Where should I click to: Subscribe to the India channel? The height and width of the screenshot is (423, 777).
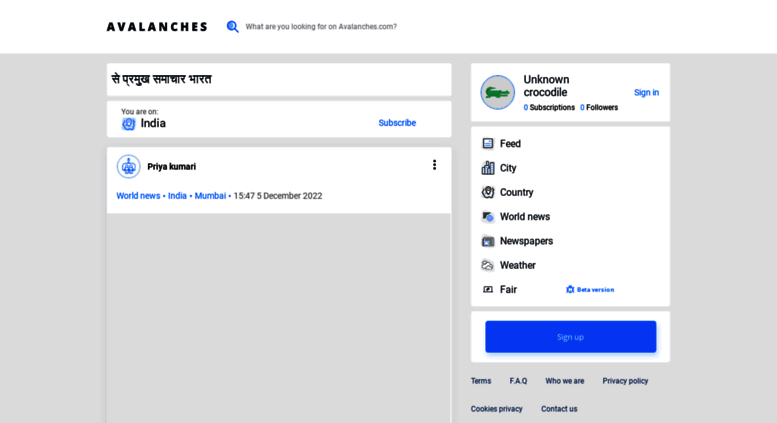(x=397, y=123)
